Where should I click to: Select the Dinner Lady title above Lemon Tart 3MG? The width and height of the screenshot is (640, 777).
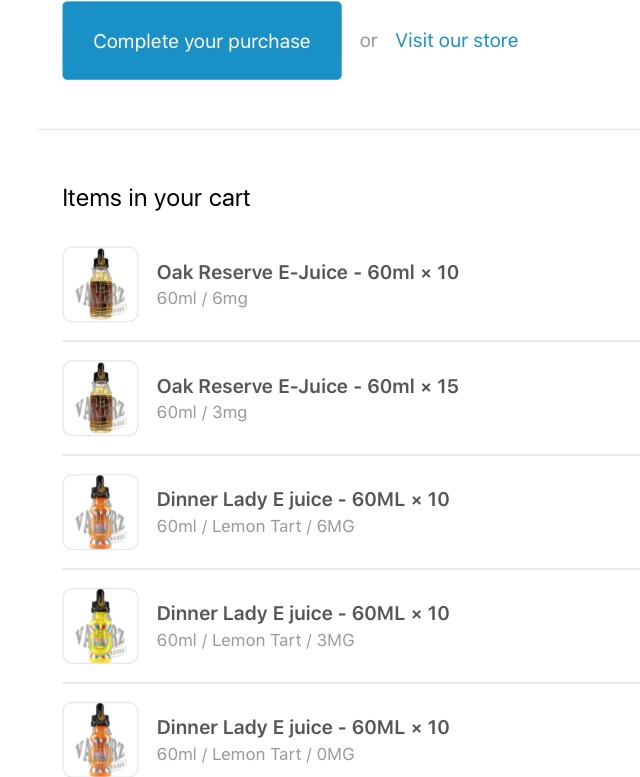pyautogui.click(x=303, y=614)
